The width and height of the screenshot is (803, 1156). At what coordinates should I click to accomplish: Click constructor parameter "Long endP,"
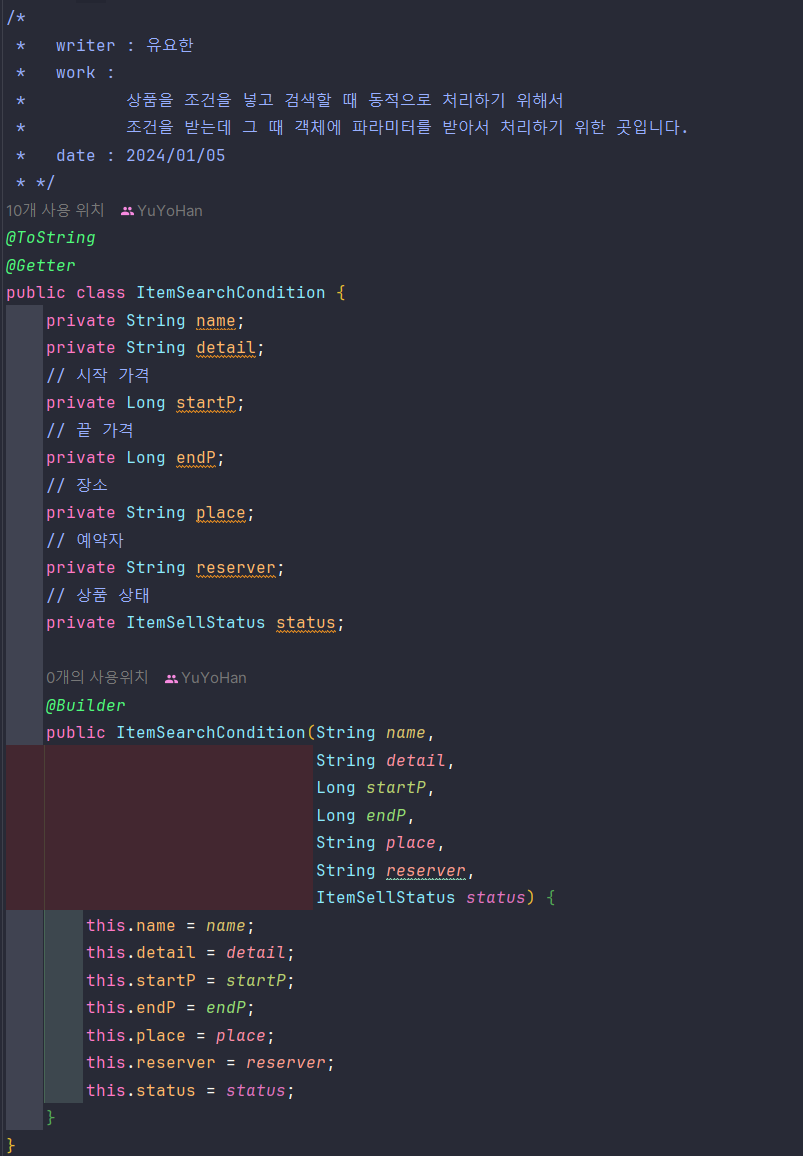coord(366,816)
